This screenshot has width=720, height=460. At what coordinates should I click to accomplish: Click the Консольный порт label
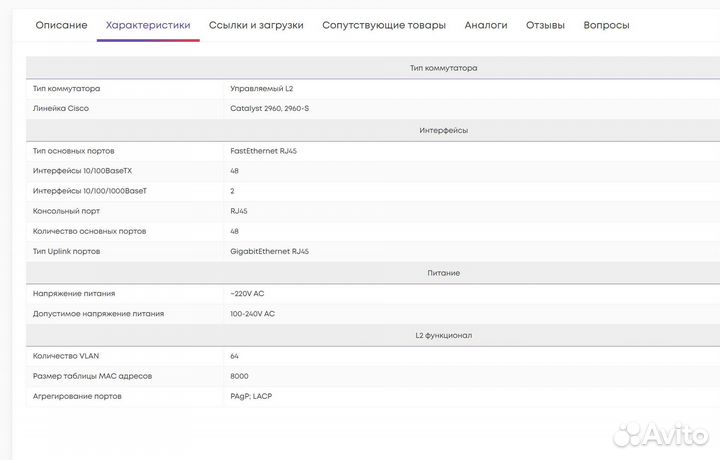tap(66, 211)
